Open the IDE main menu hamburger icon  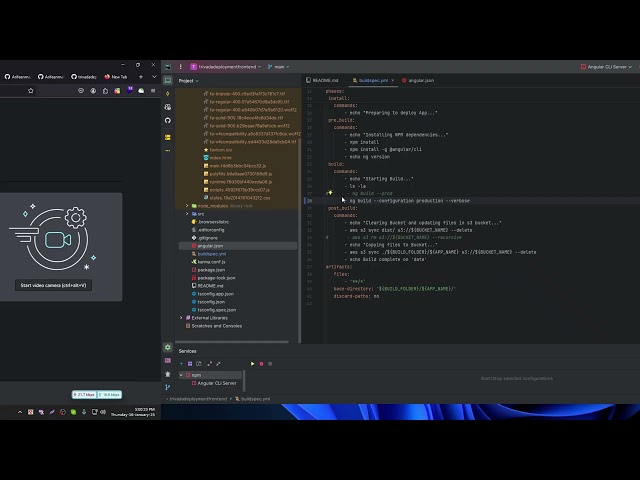[x=181, y=67]
